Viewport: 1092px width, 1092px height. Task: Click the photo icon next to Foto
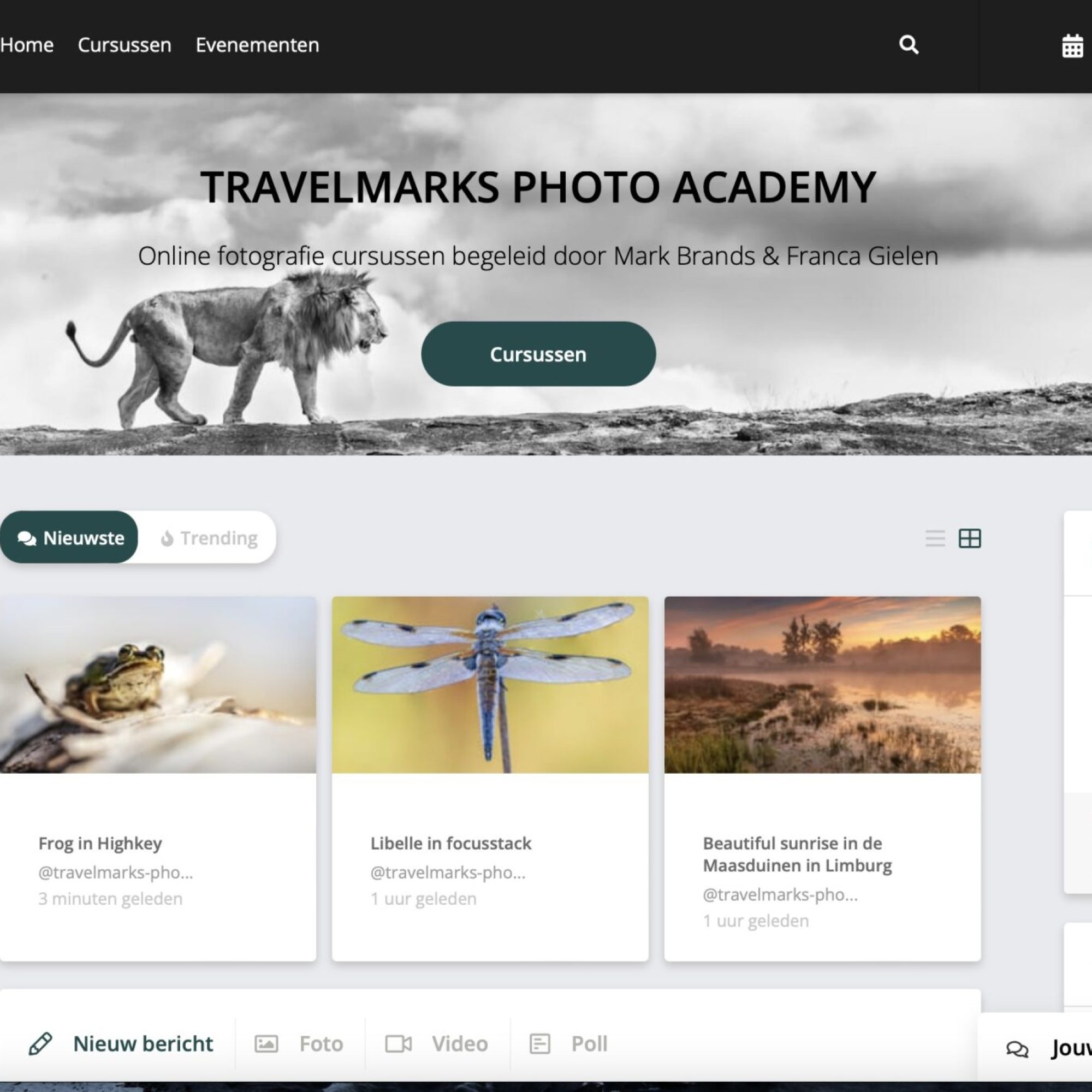coord(266,1043)
